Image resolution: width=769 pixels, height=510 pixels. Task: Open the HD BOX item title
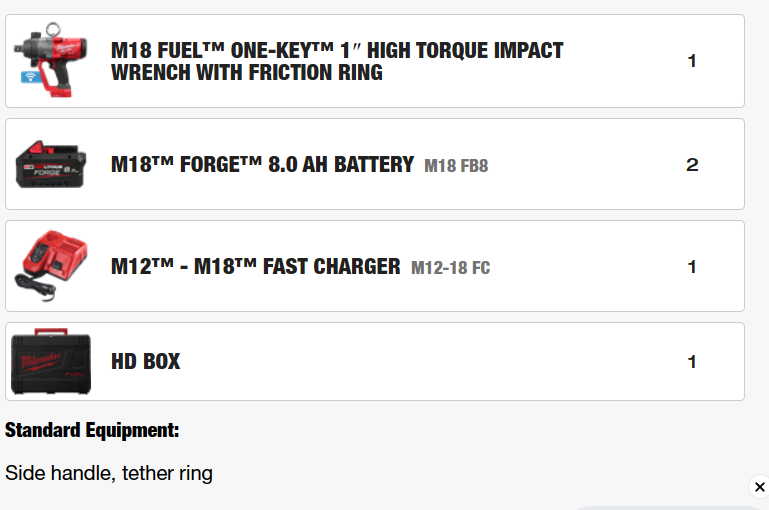[x=146, y=361]
